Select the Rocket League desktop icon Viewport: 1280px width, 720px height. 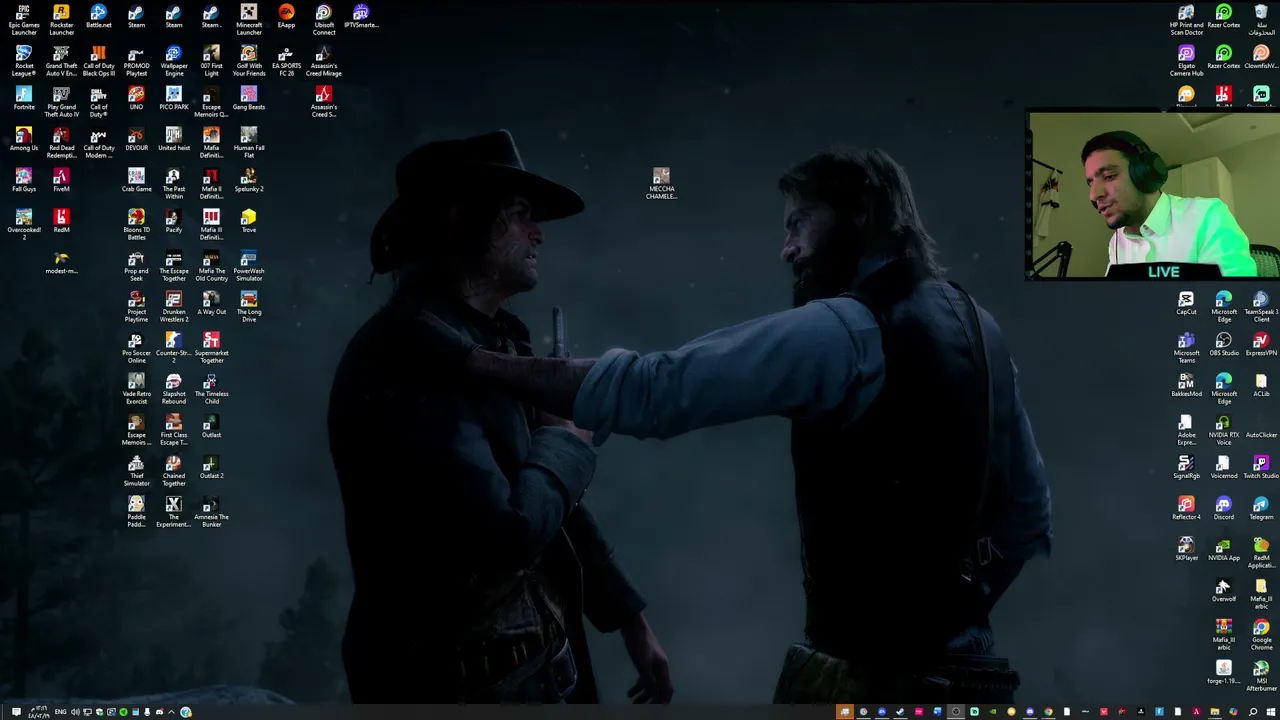pos(24,61)
